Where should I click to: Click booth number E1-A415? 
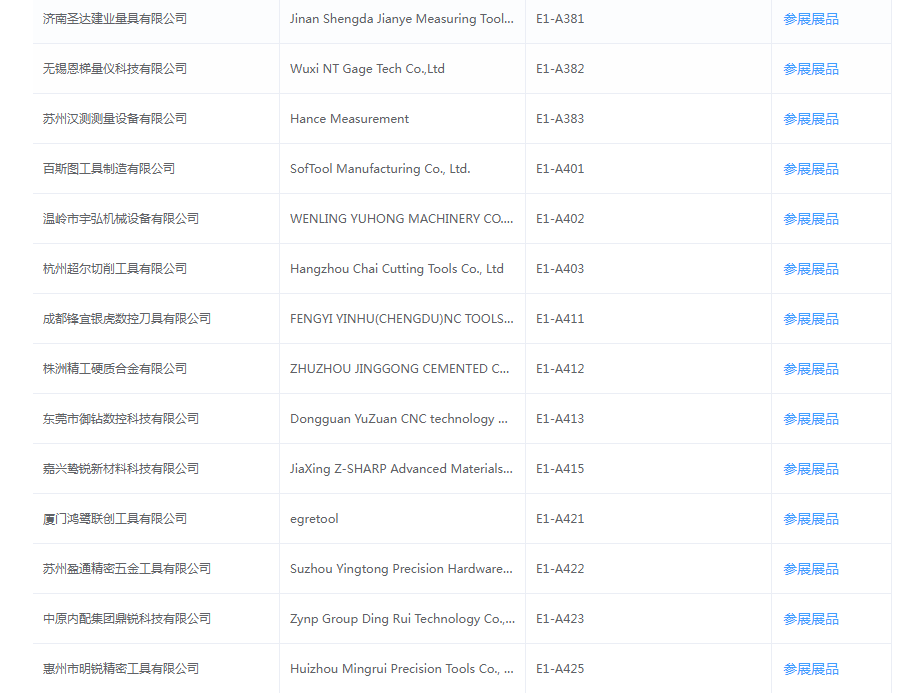click(x=560, y=469)
